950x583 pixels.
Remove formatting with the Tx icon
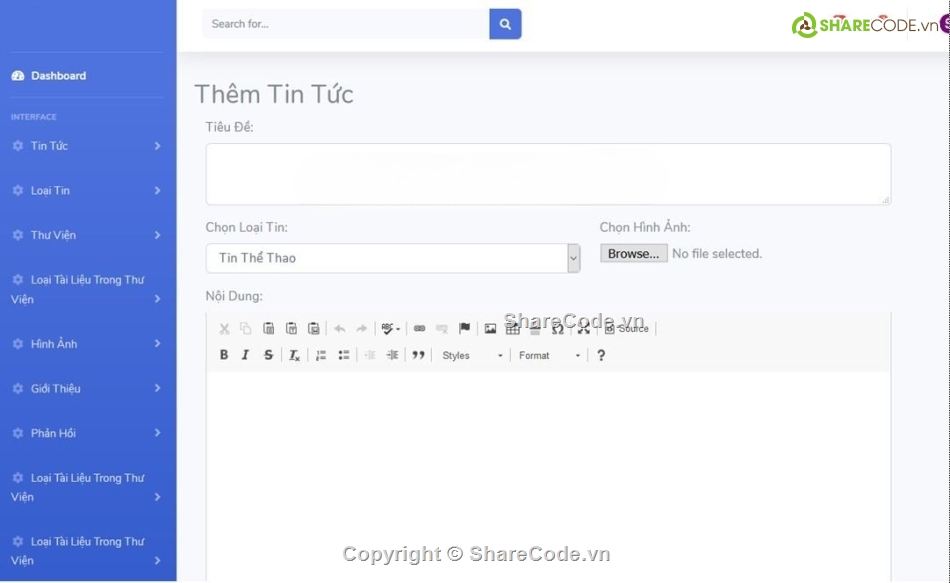[294, 355]
